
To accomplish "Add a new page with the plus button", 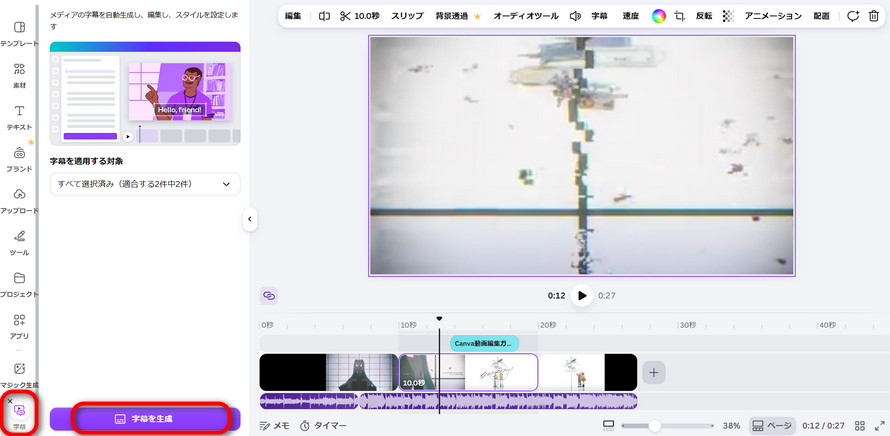I will click(654, 372).
